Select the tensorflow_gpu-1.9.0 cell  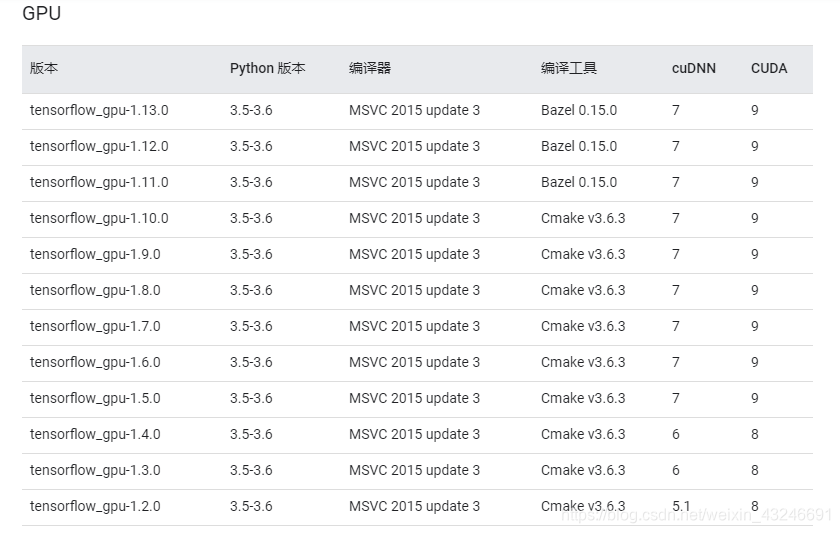95,254
